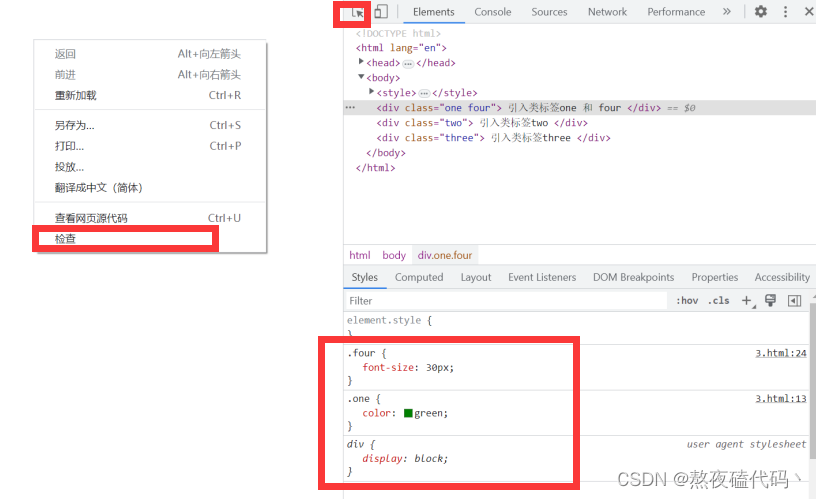Open the Layout pane tab
816x499 pixels.
pyautogui.click(x=476, y=277)
